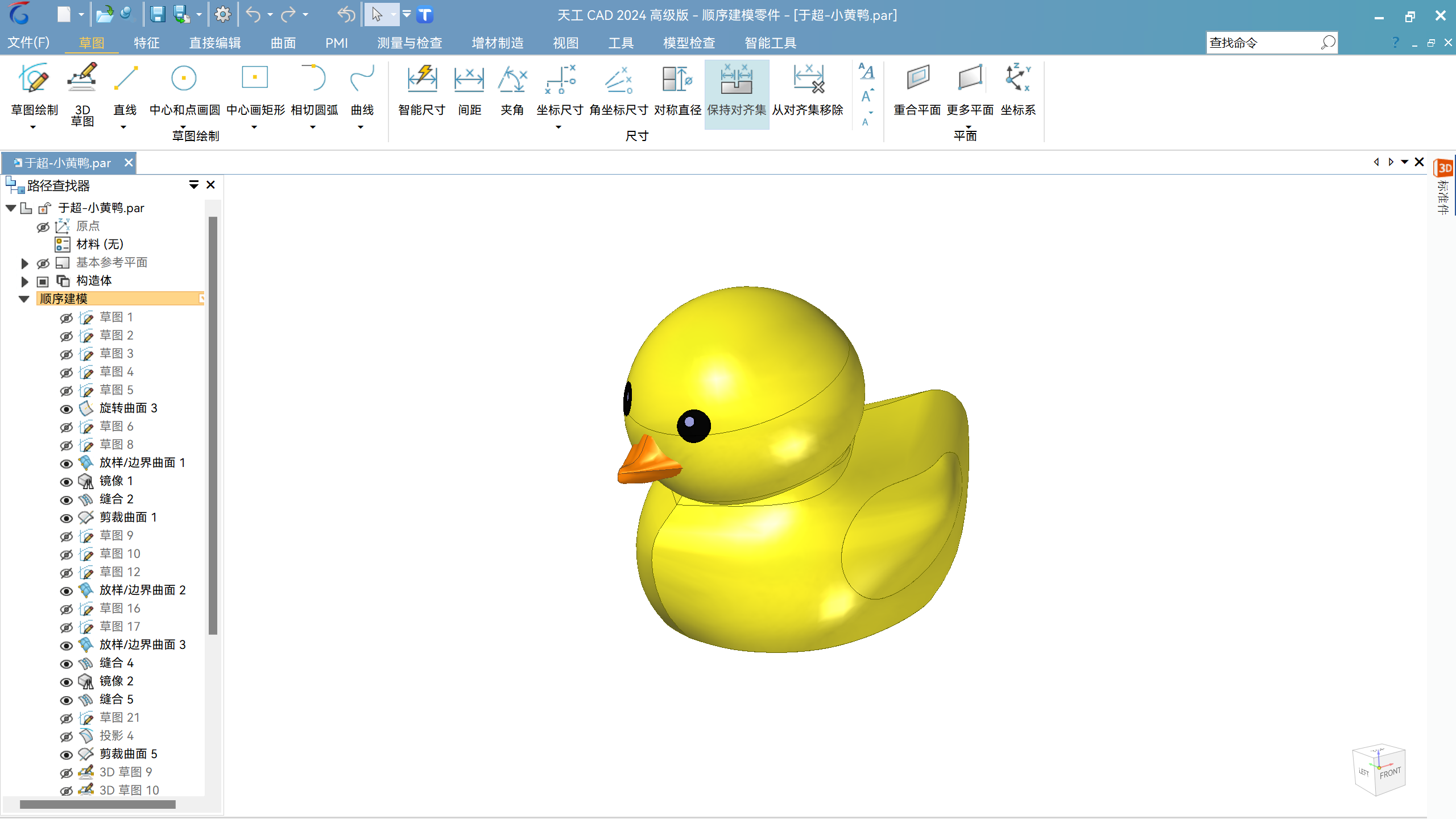Toggle visibility of 剪裁曲面 1
Screen dimensions: 1456x819
67,518
